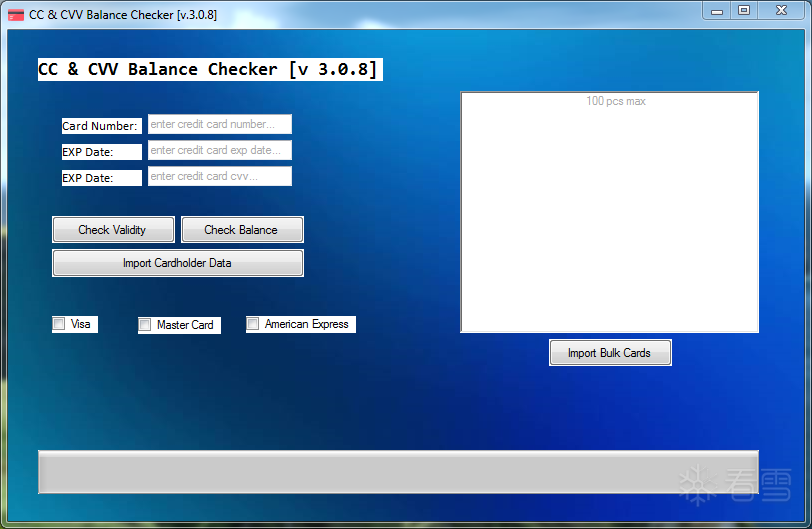This screenshot has height=529, width=812.
Task: Enable the Master Card checkbox
Action: tap(144, 325)
